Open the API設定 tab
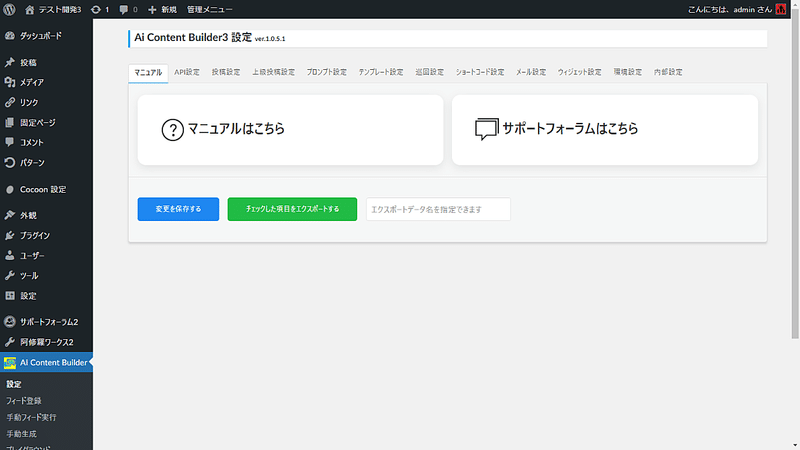 coord(187,72)
